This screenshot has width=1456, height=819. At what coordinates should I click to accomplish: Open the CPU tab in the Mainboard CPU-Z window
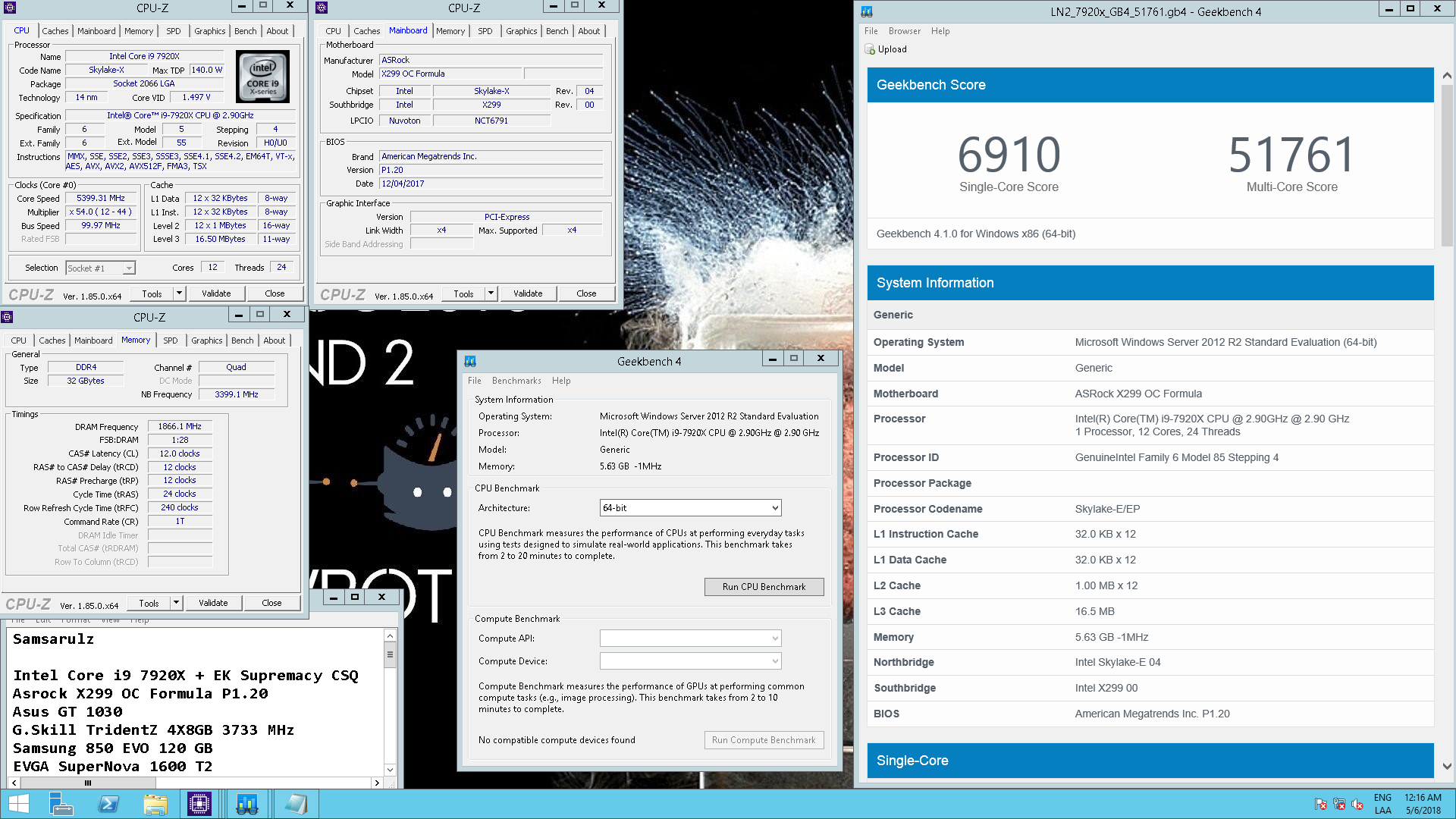point(334,31)
